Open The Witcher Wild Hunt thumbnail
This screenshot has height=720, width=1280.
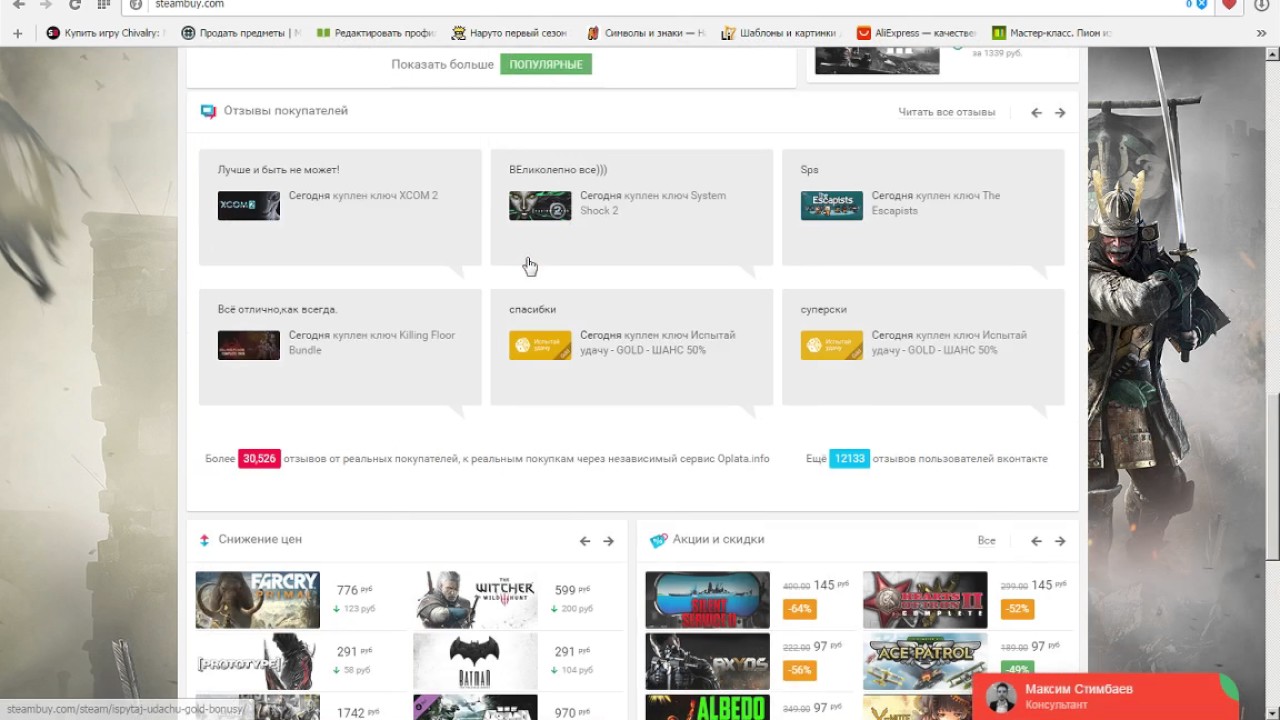[x=475, y=600]
